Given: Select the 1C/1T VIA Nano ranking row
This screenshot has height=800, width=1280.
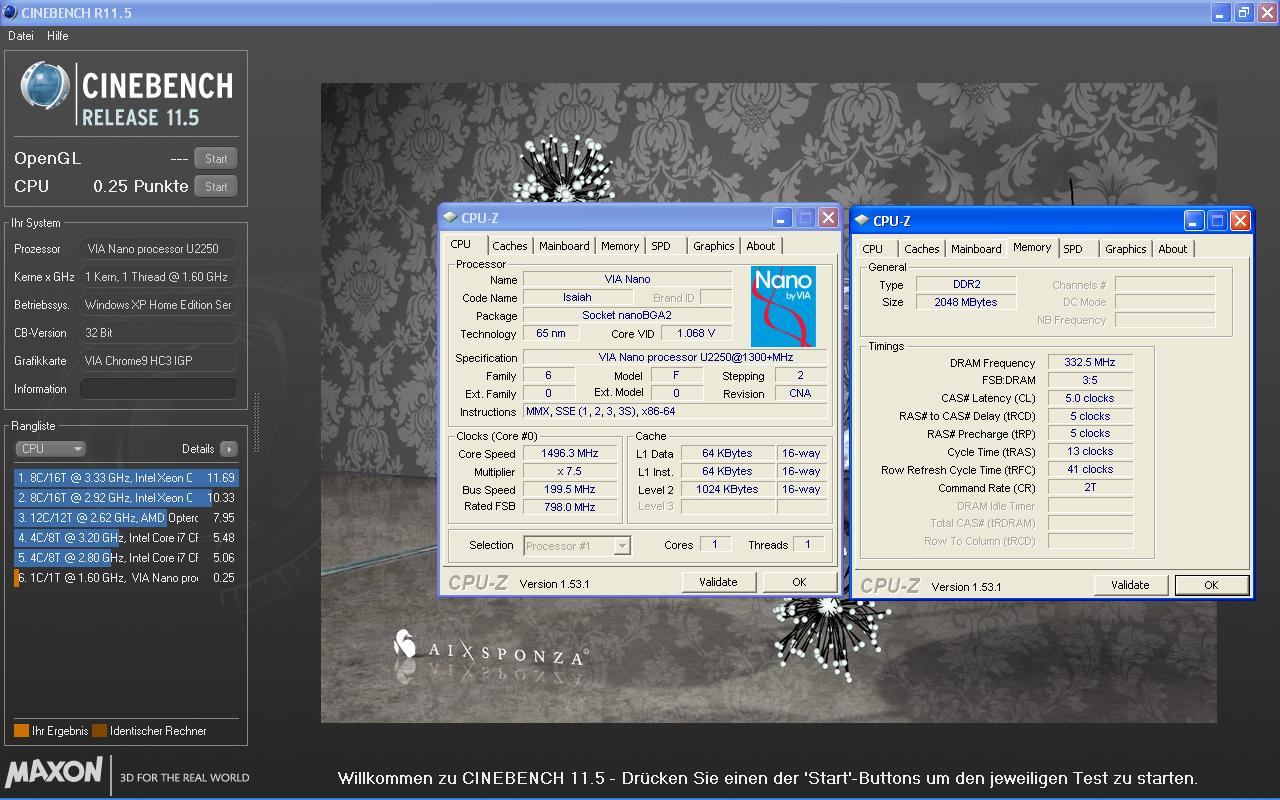Looking at the screenshot, I should 126,578.
